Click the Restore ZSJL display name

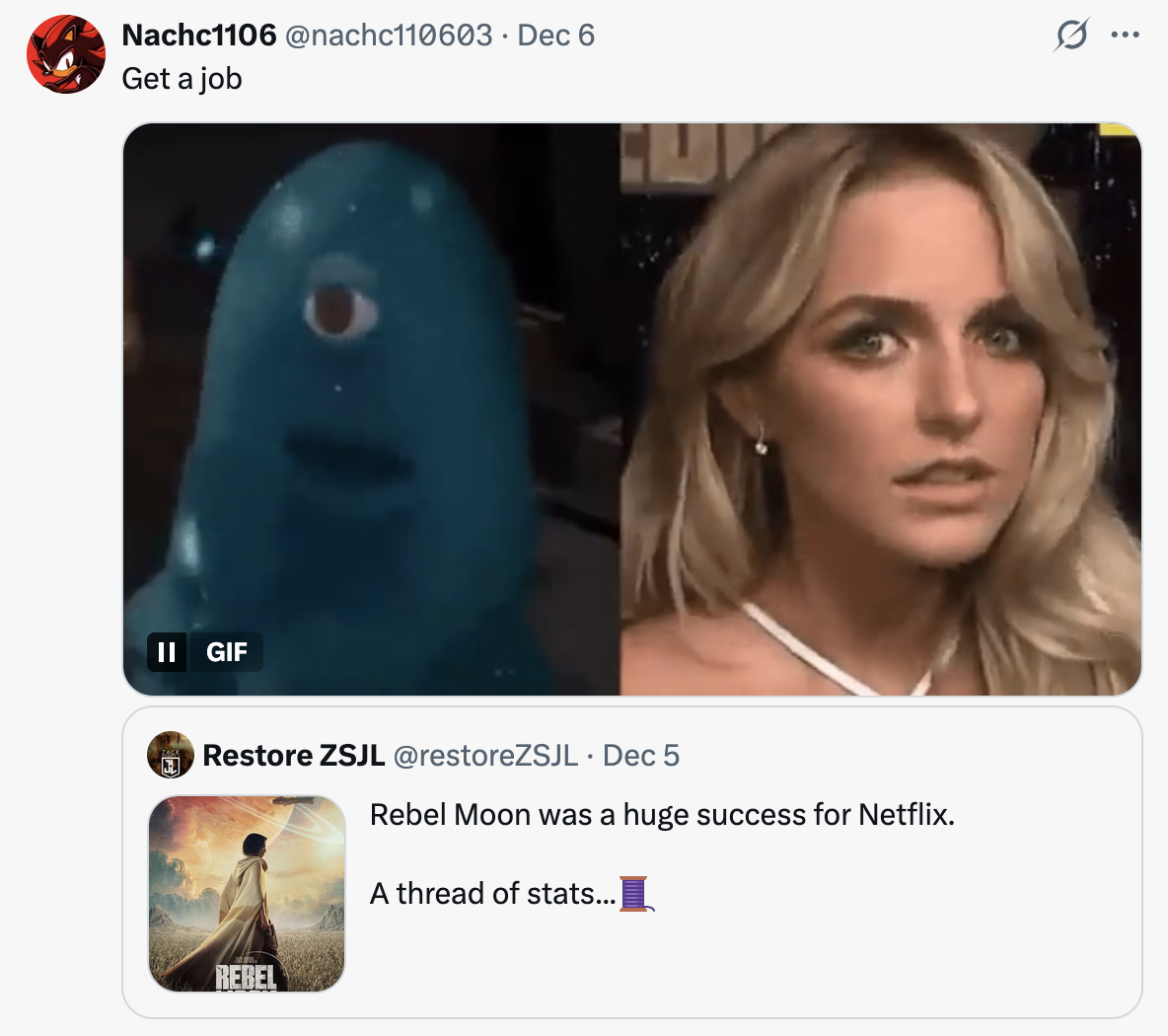tap(293, 756)
